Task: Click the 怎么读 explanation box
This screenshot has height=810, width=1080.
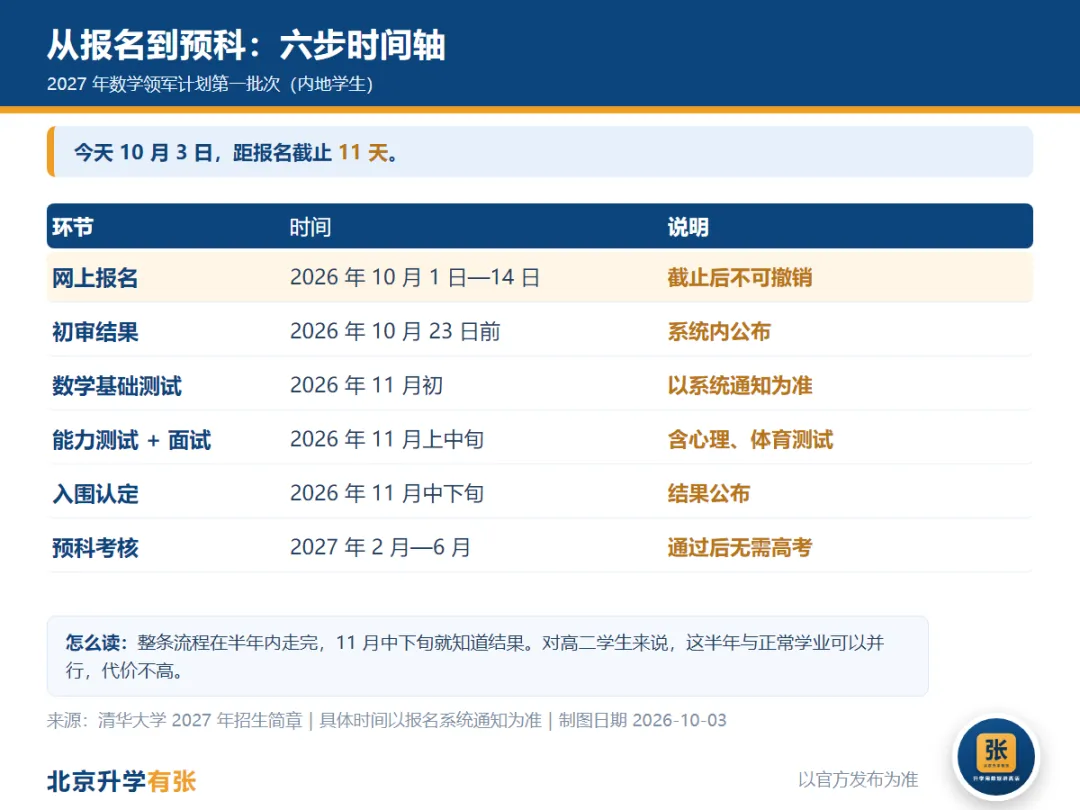Action: click(488, 656)
